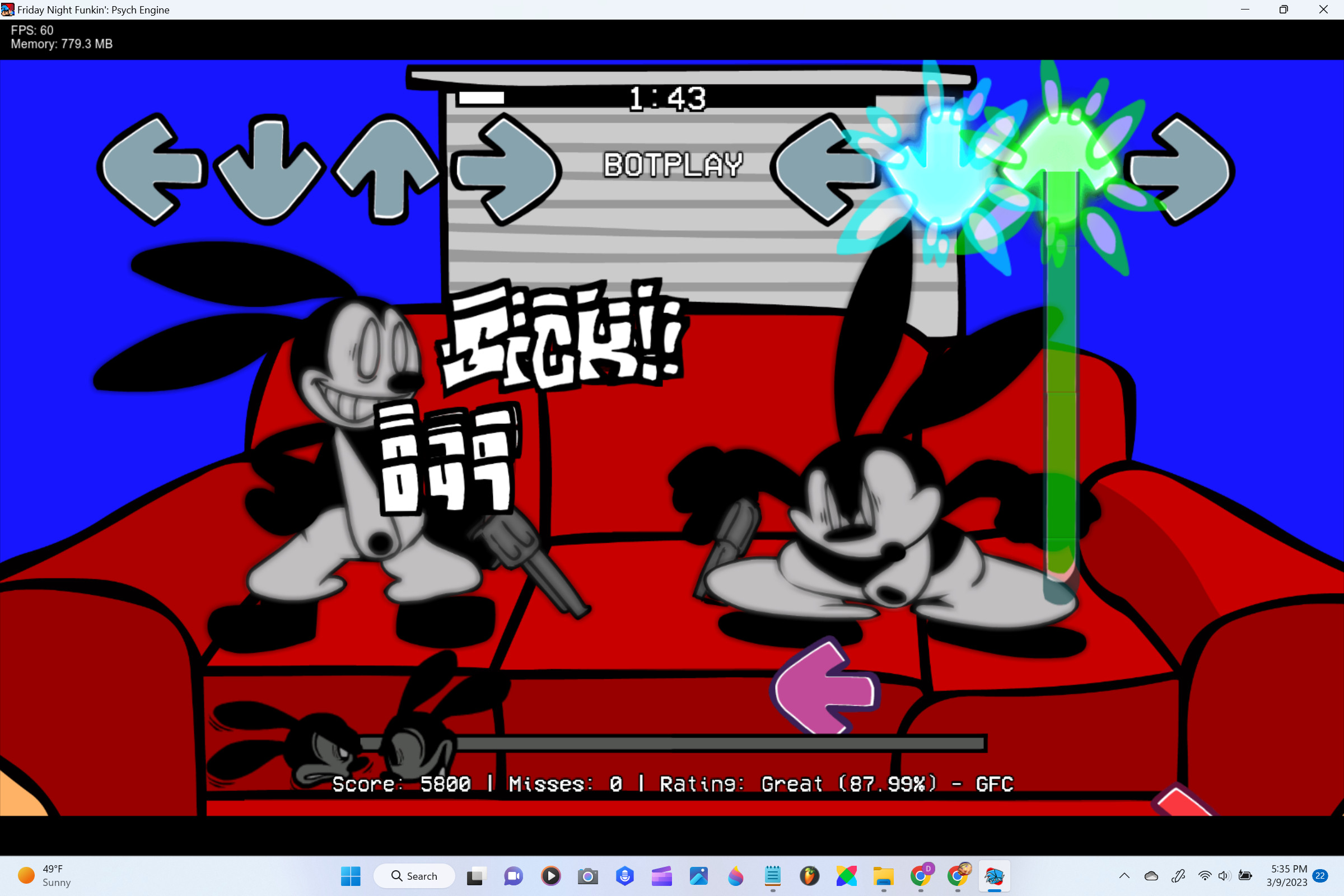Image resolution: width=1344 pixels, height=896 pixels.
Task: Open Microsoft Photos from the taskbar
Action: pyautogui.click(x=699, y=876)
